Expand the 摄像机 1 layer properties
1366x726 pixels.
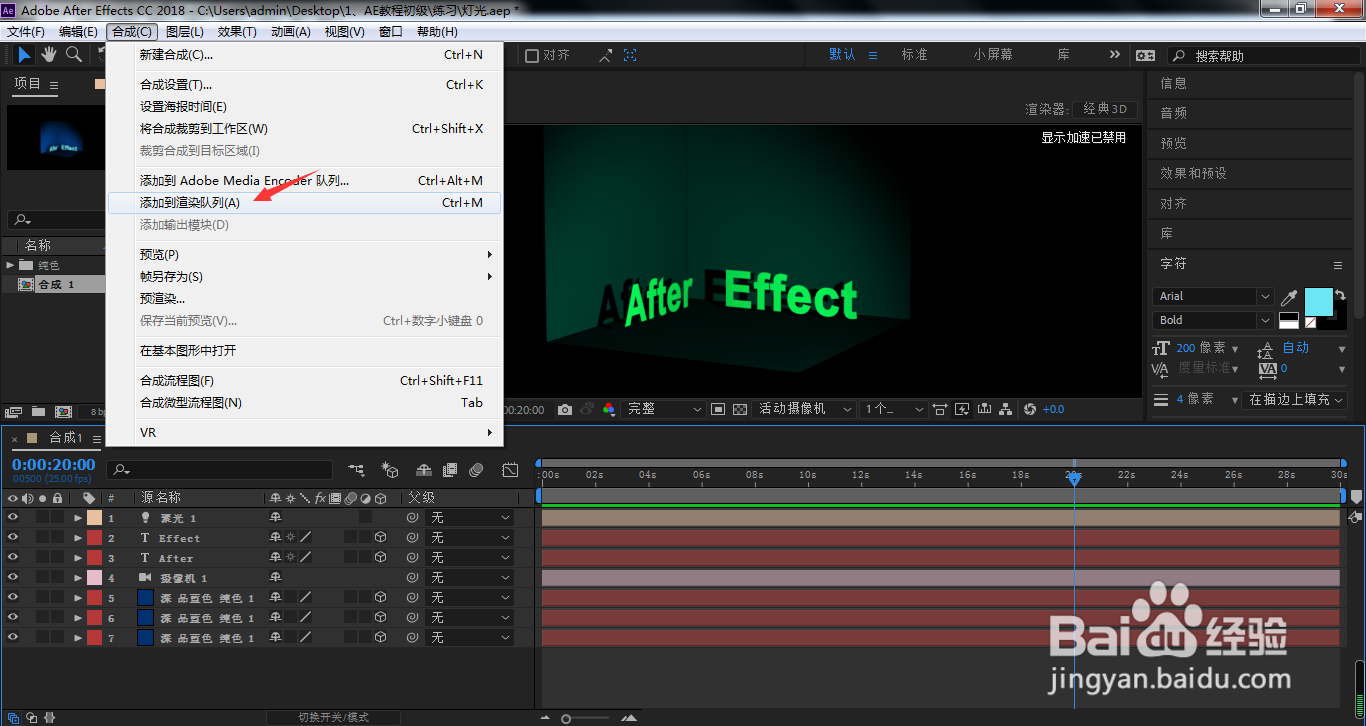(x=78, y=578)
